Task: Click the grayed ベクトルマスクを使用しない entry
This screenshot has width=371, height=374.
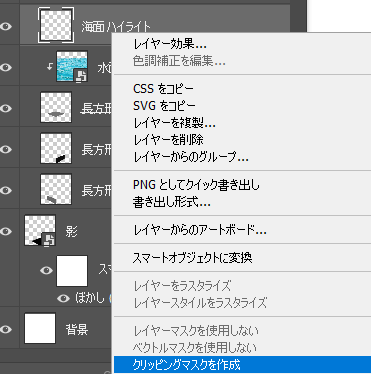Action: [x=195, y=348]
